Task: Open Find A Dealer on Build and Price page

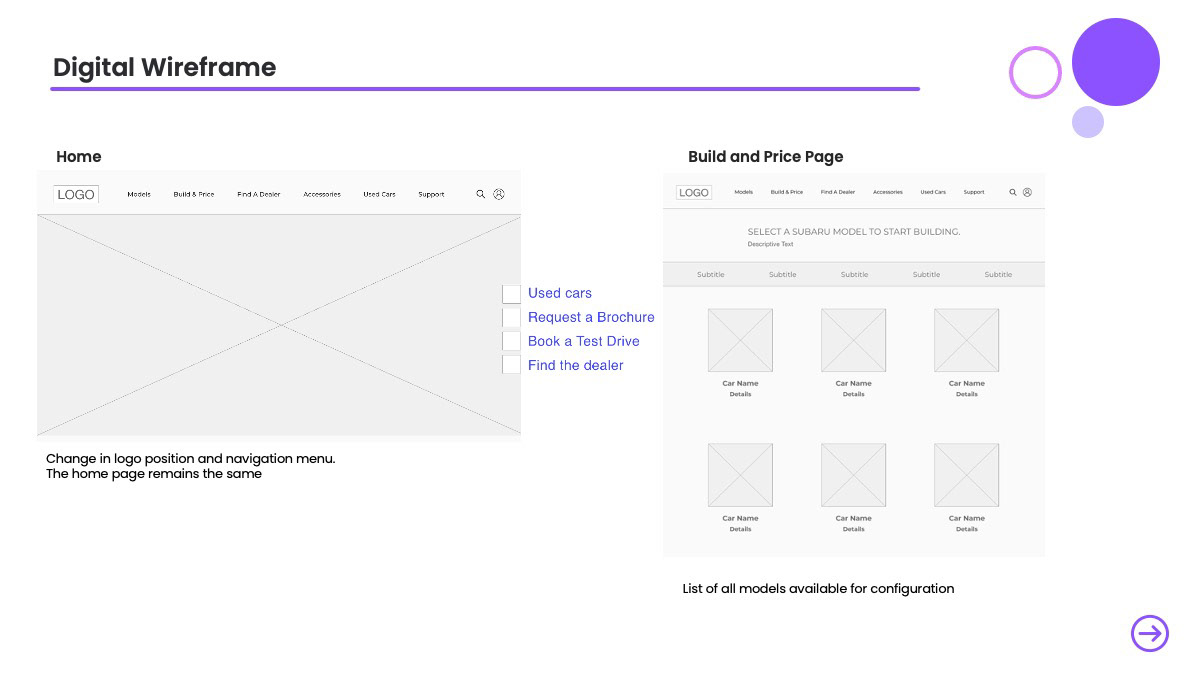Action: click(838, 192)
